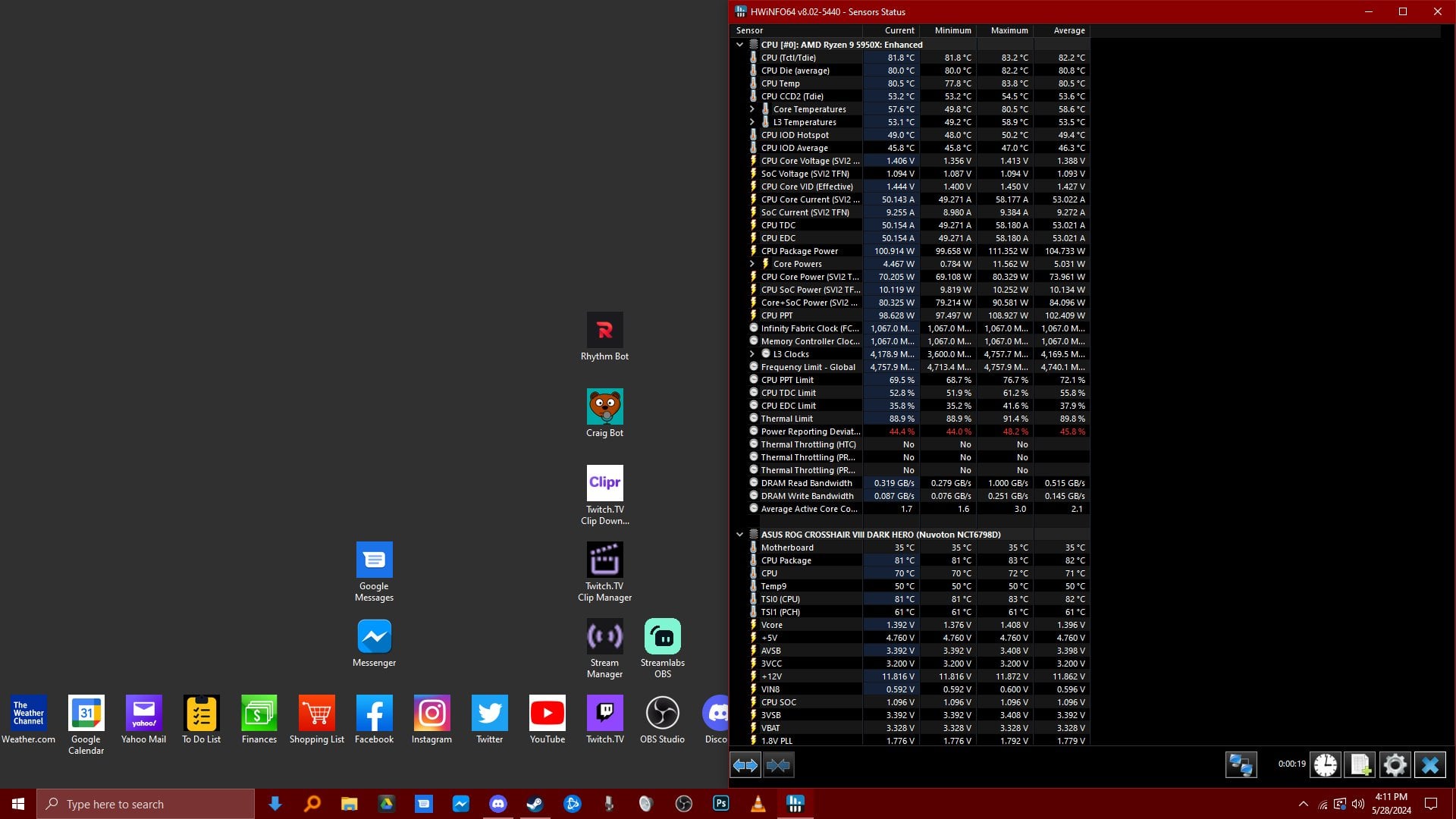Viewport: 1456px width, 819px height.
Task: Click the Average column header
Action: click(x=1062, y=30)
